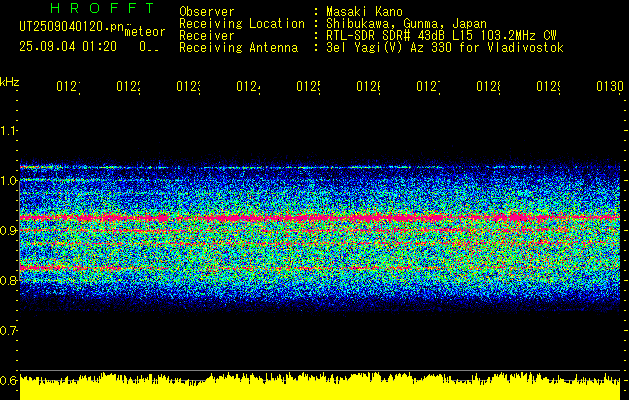
Task: Click the 0127 time marker
Action: [x=428, y=86]
